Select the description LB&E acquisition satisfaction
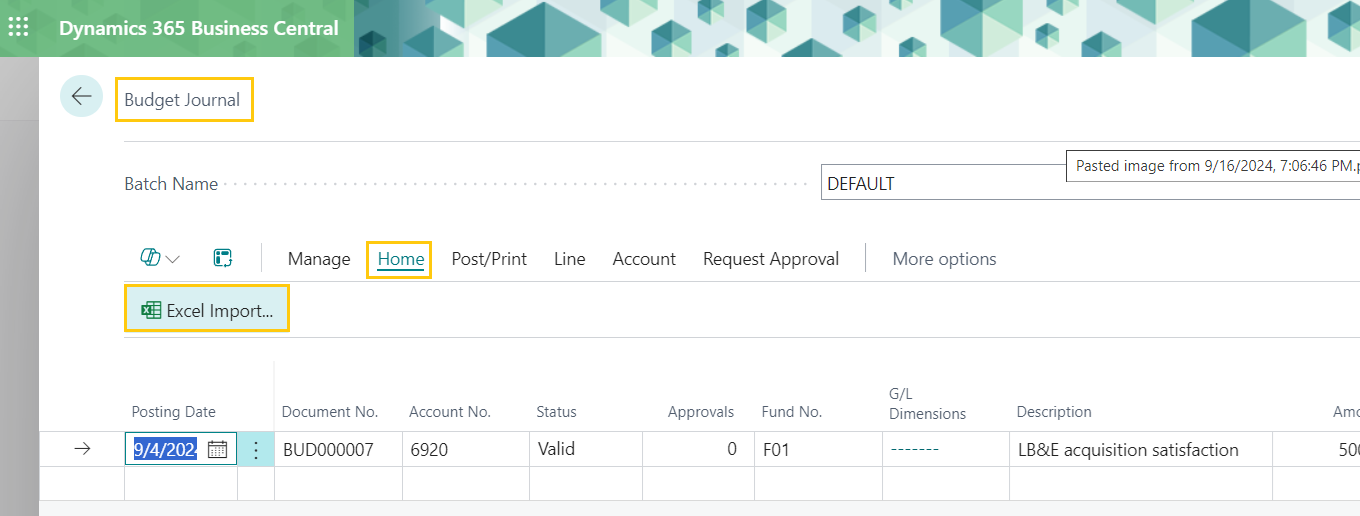This screenshot has height=516, width=1360. [1140, 450]
